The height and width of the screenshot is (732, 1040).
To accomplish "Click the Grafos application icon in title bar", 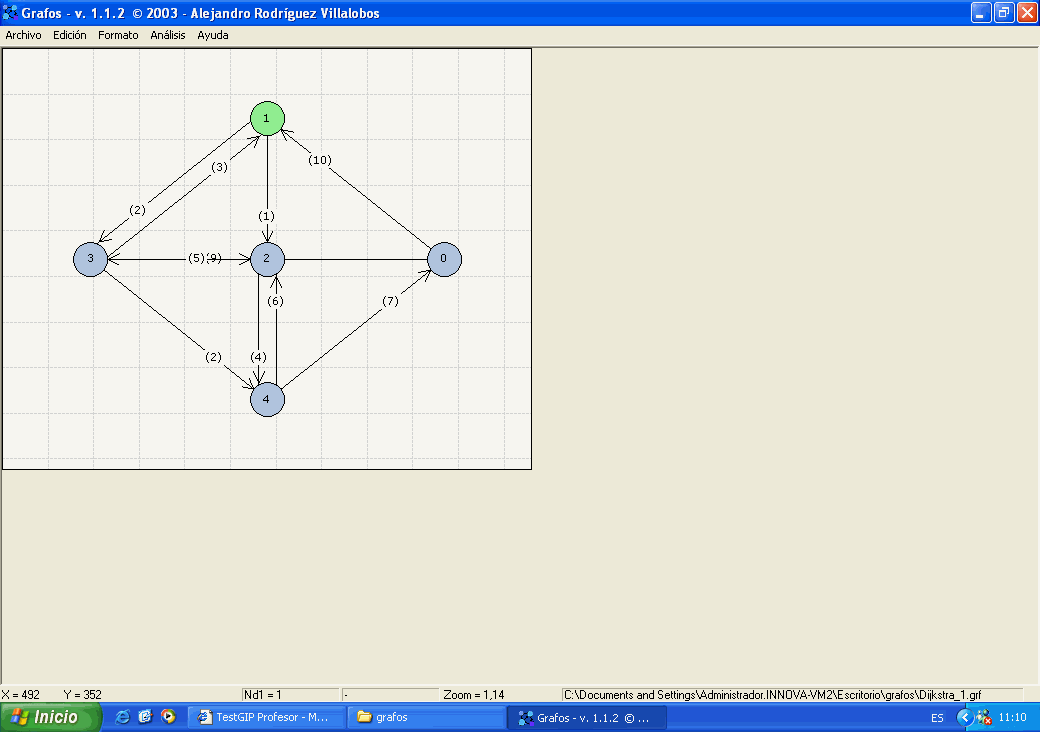I will tap(10, 13).
